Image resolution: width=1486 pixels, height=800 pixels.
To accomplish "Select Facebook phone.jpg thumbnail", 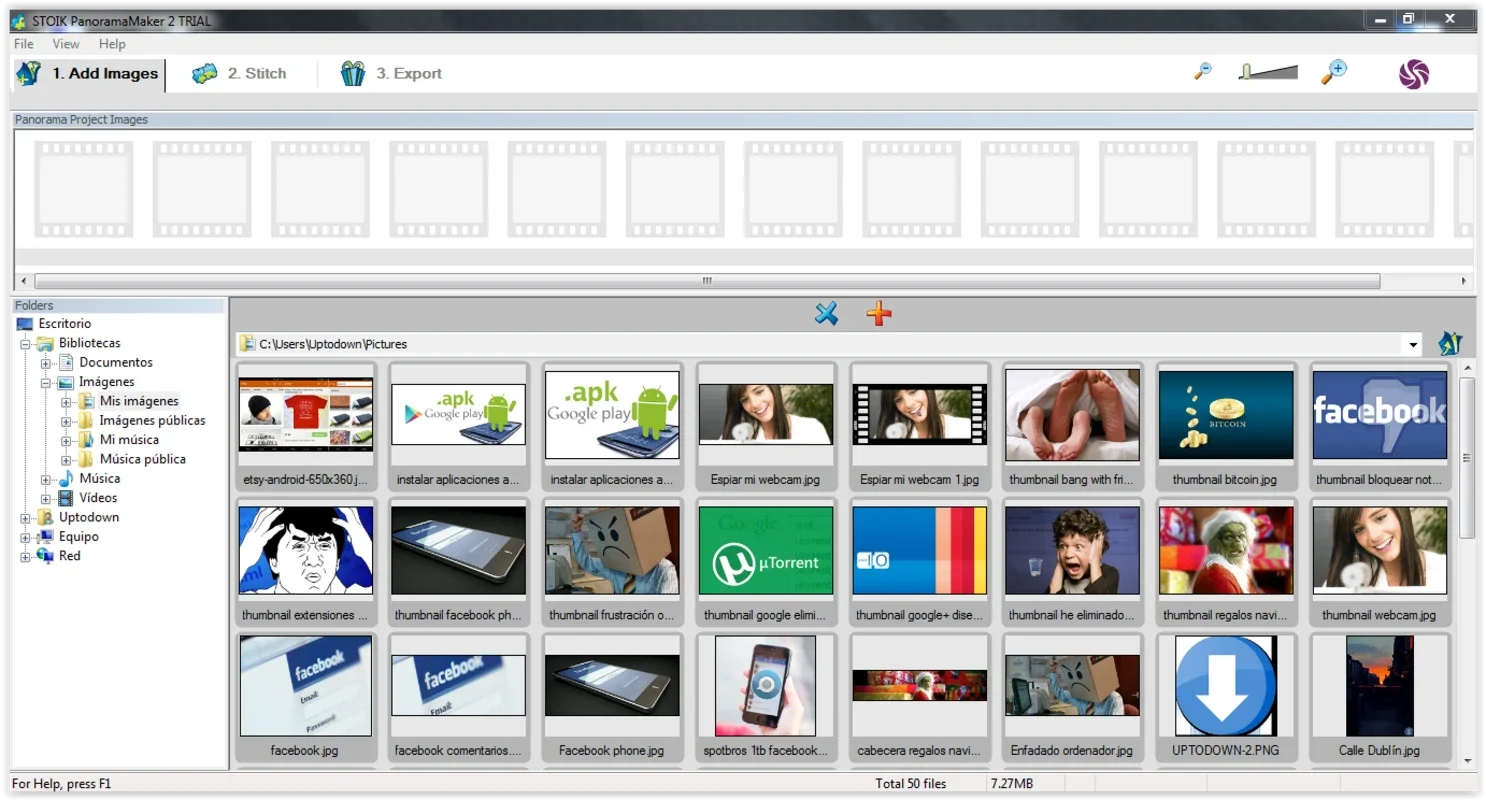I will click(611, 697).
